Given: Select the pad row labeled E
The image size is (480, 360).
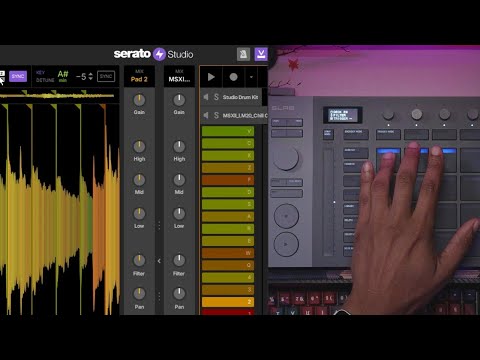Looking at the screenshot, I should pyautogui.click(x=228, y=241).
